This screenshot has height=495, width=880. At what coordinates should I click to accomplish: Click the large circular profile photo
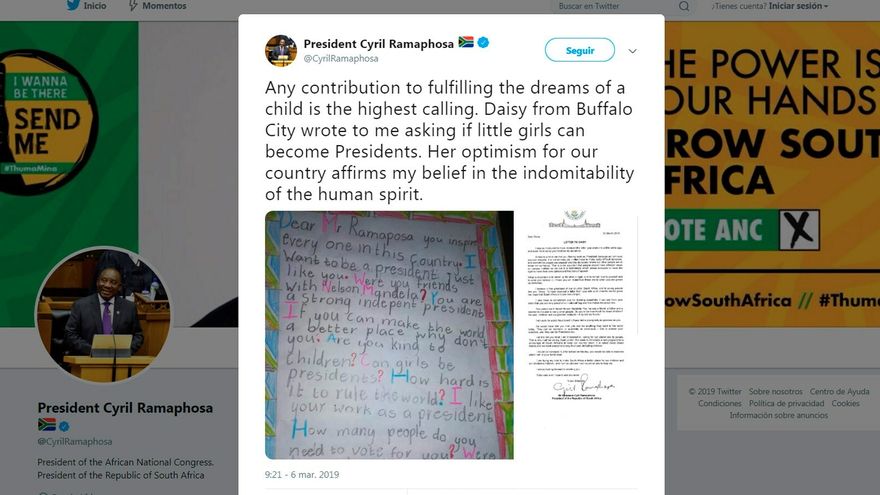pyautogui.click(x=104, y=315)
